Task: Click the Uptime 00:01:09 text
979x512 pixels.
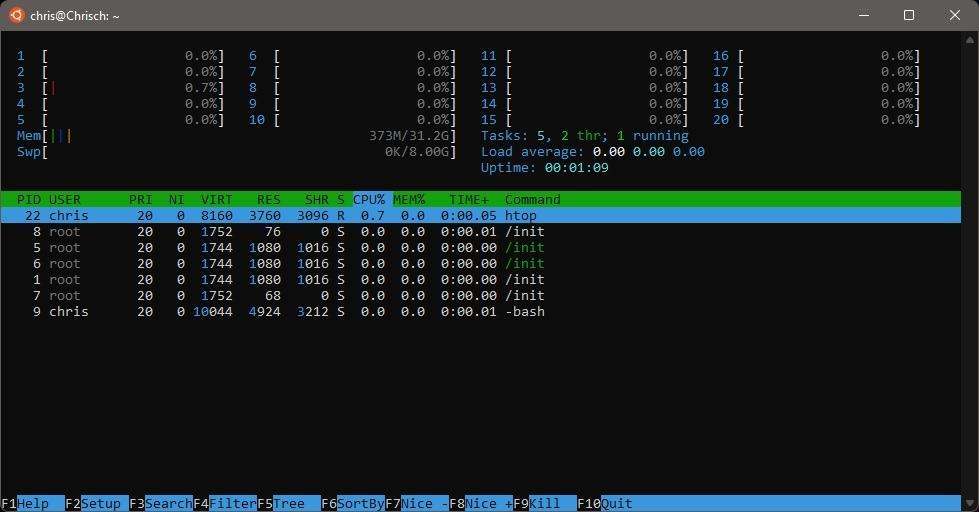Action: 544,167
